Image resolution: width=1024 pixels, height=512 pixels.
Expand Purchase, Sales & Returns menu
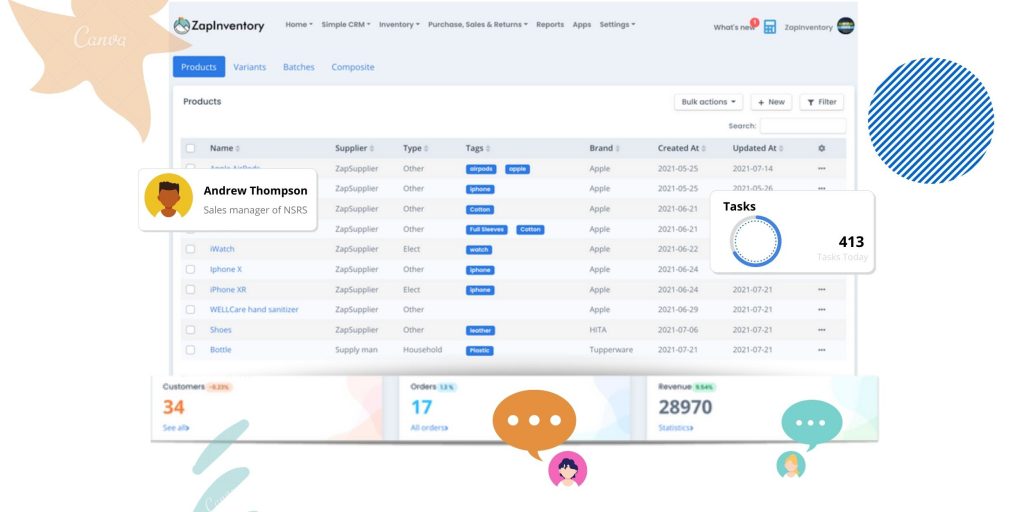click(477, 25)
